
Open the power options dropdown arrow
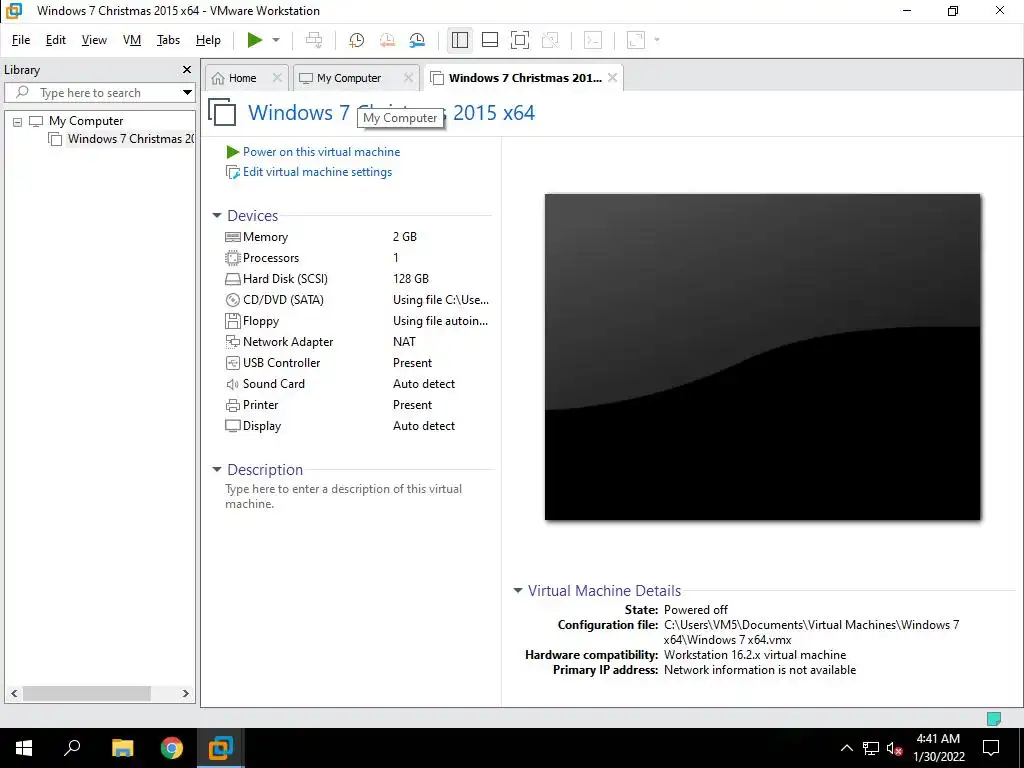coord(276,40)
